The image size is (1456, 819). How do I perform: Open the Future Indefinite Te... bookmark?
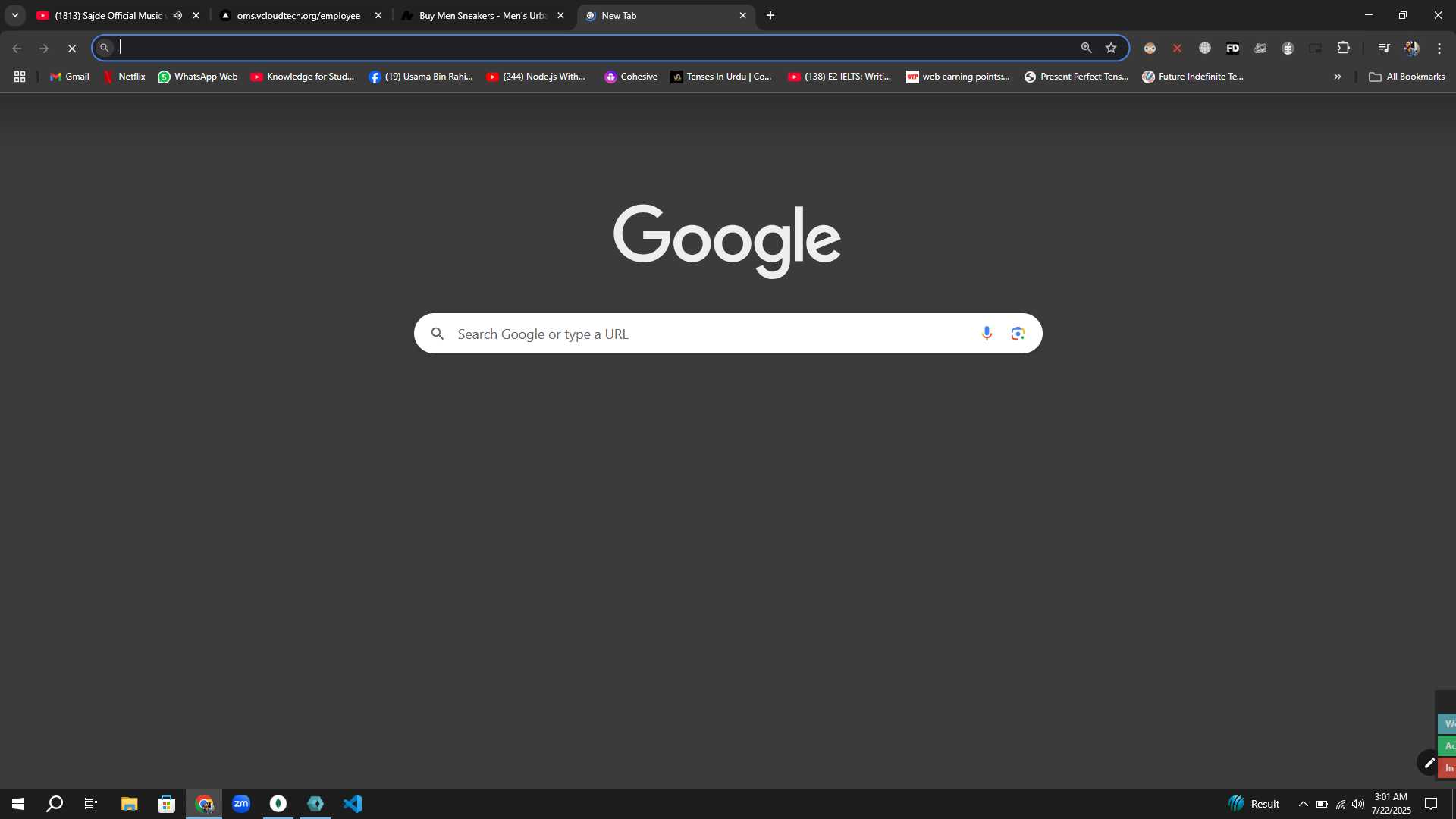[x=1193, y=77]
